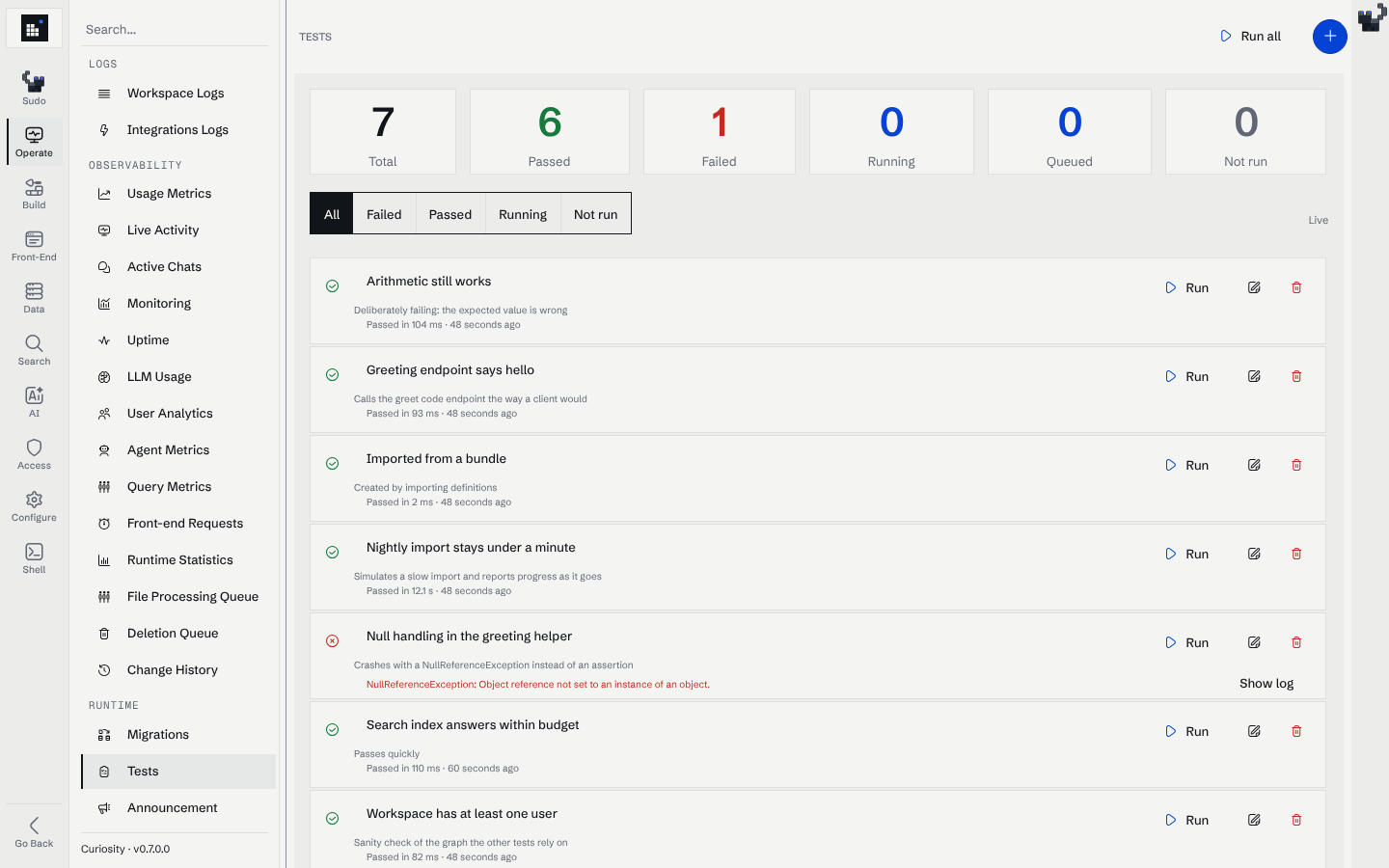The width and height of the screenshot is (1389, 868).
Task: Open the Search section in the rail
Action: click(34, 349)
